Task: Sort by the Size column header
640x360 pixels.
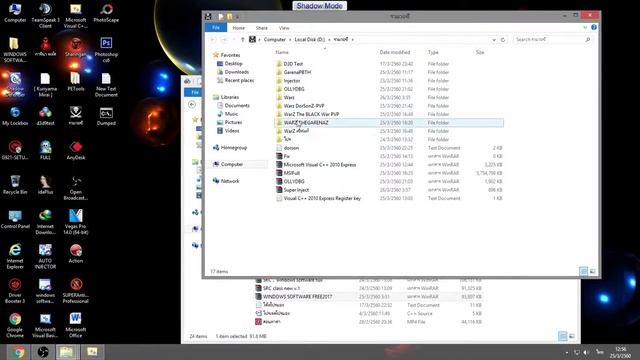Action: click(x=480, y=52)
